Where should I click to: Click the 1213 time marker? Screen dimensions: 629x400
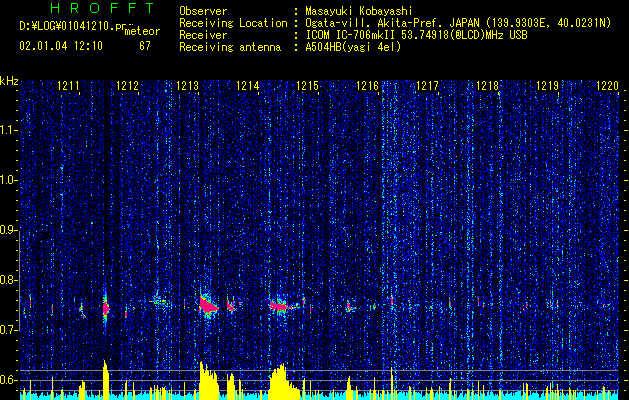(187, 85)
